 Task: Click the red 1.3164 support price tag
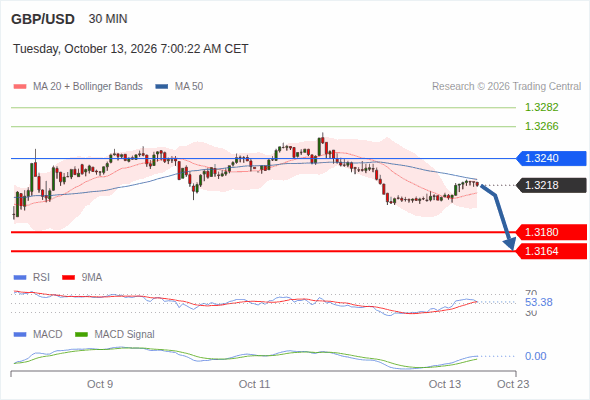(x=551, y=251)
